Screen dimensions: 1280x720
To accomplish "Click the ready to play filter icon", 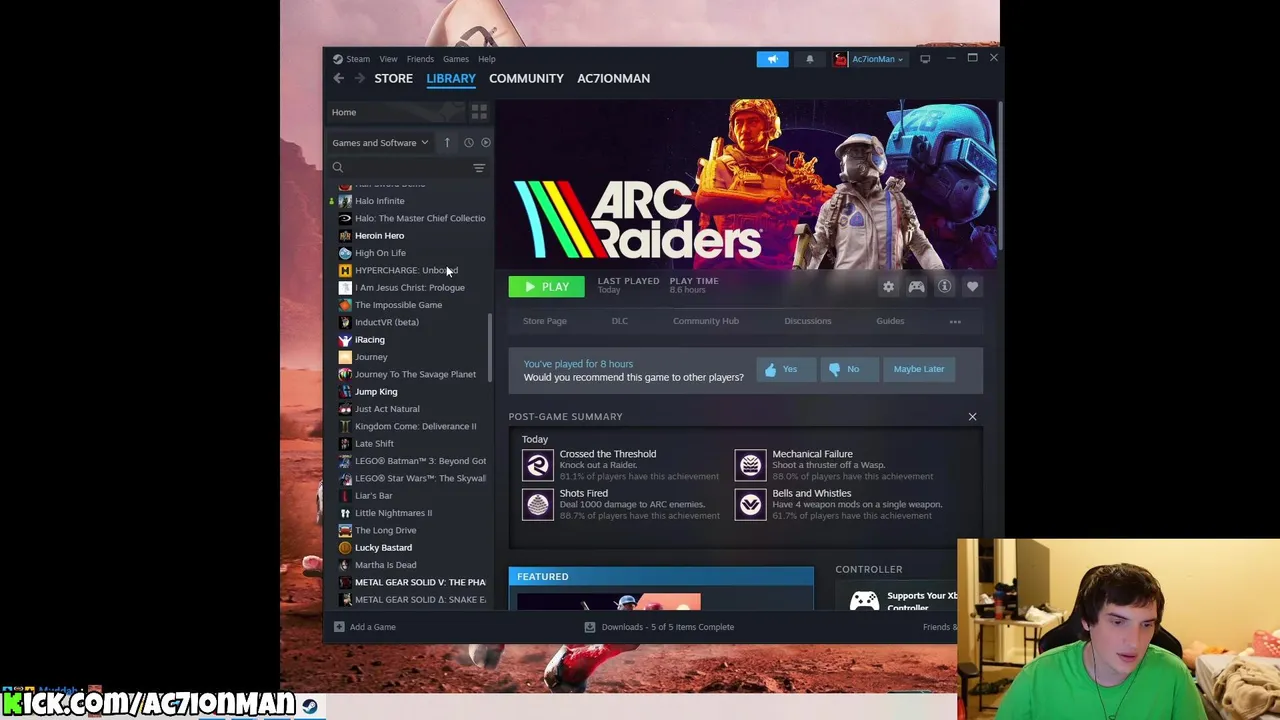I will coord(485,143).
